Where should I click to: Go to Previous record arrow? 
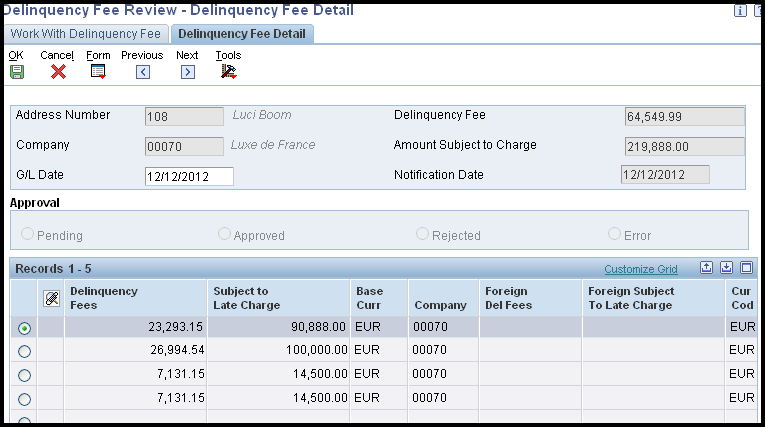(143, 72)
